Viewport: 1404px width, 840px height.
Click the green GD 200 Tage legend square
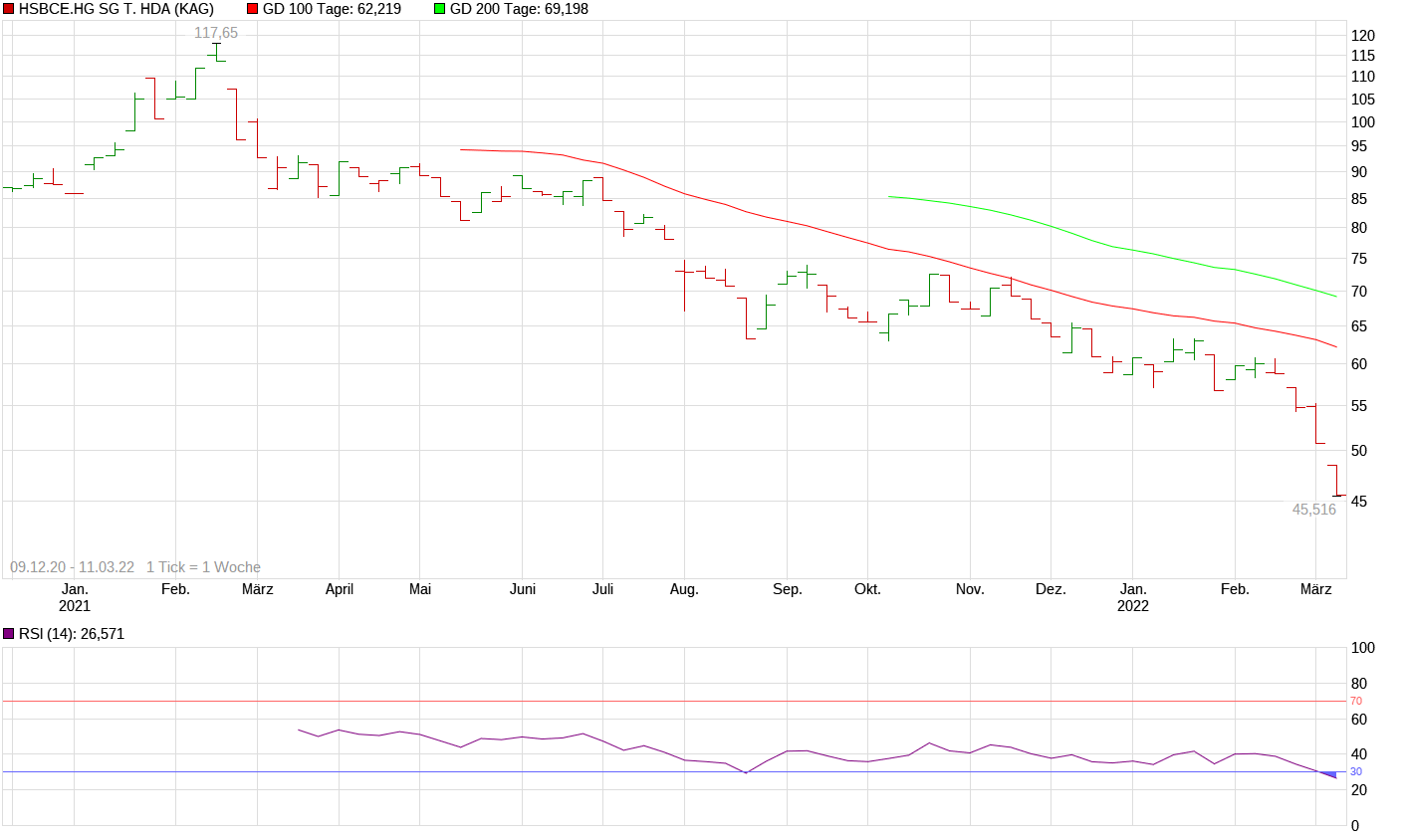(440, 9)
